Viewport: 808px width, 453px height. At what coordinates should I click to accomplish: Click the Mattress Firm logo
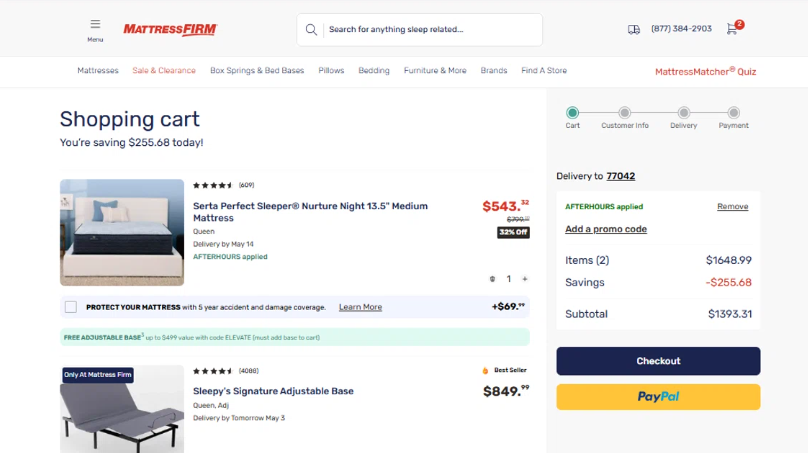(x=170, y=29)
